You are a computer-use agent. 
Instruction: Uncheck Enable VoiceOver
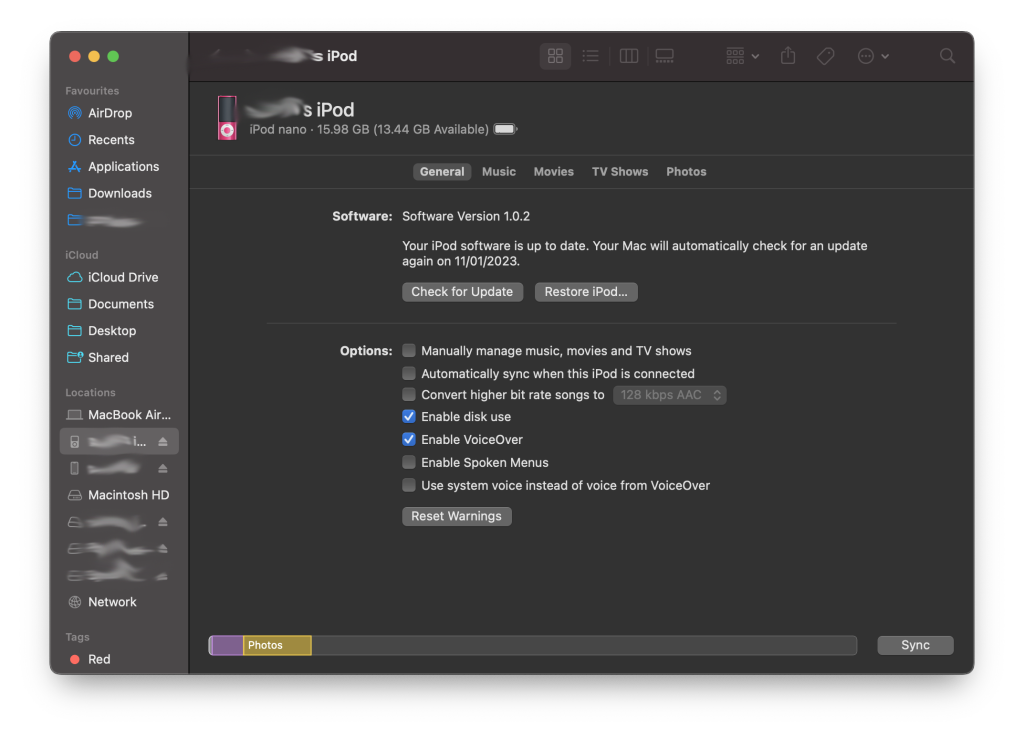pyautogui.click(x=409, y=440)
